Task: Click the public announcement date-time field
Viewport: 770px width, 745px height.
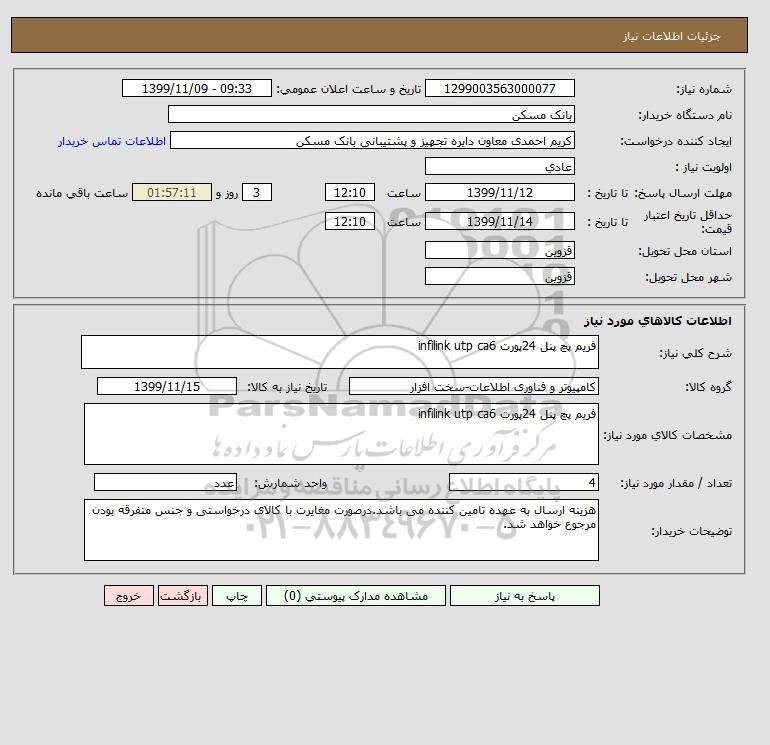Action: (x=196, y=88)
